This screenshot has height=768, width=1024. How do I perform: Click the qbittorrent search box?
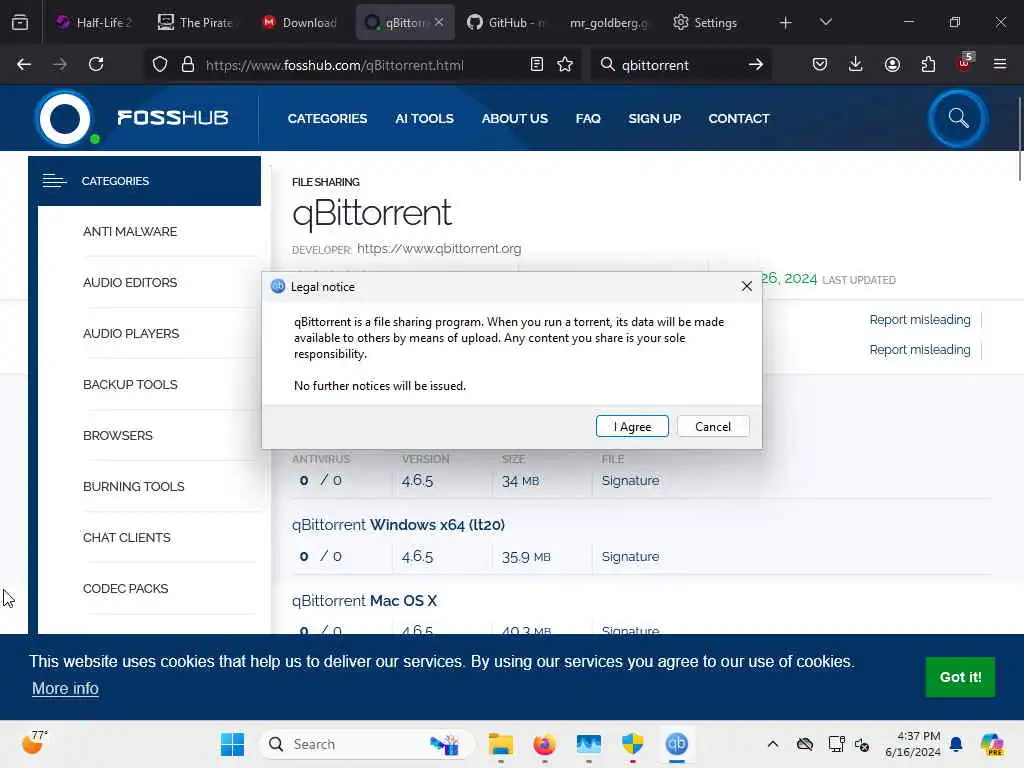coord(679,65)
